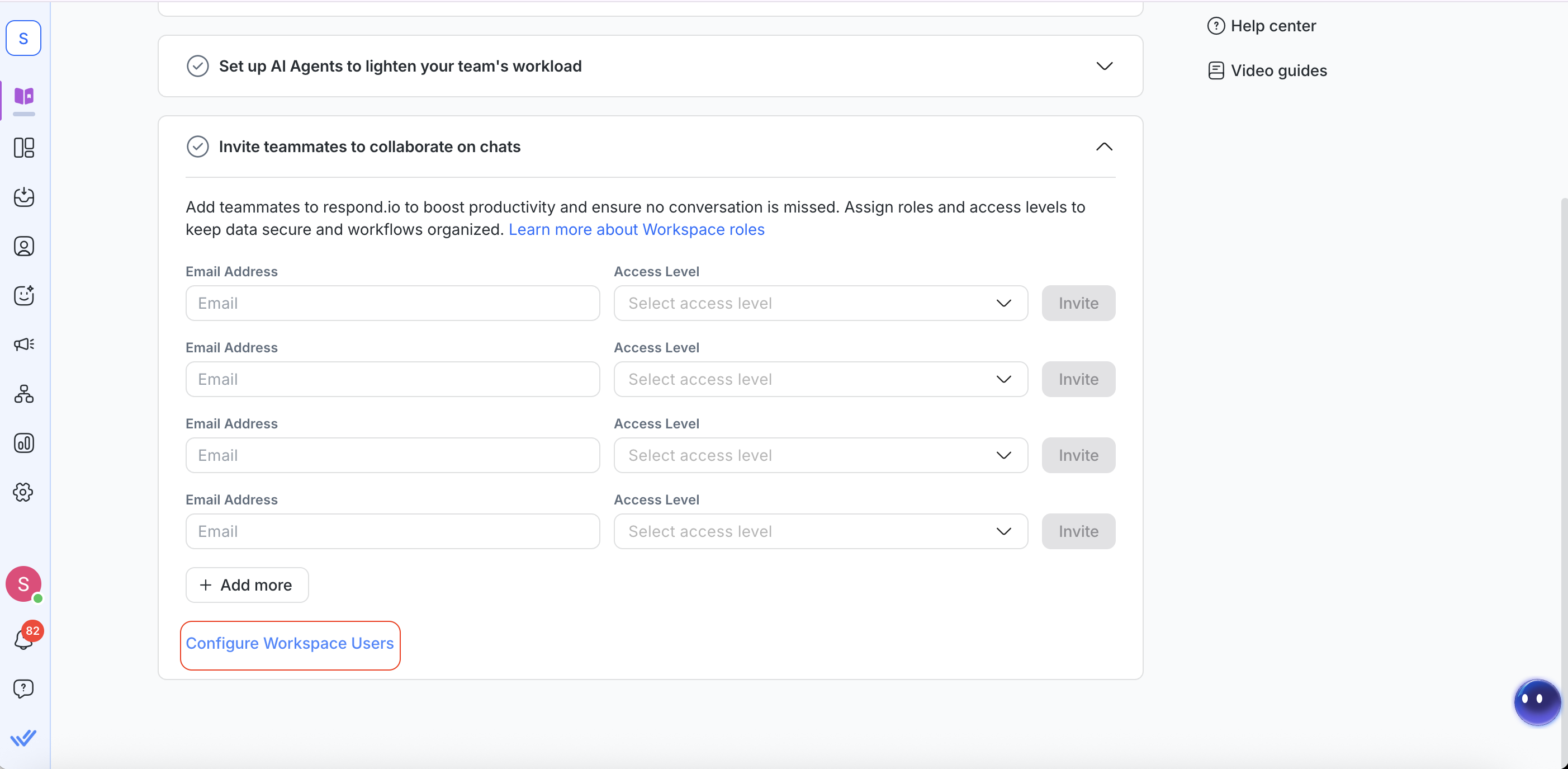
Task: Expand the Set up AI Agents section
Action: click(x=1103, y=66)
